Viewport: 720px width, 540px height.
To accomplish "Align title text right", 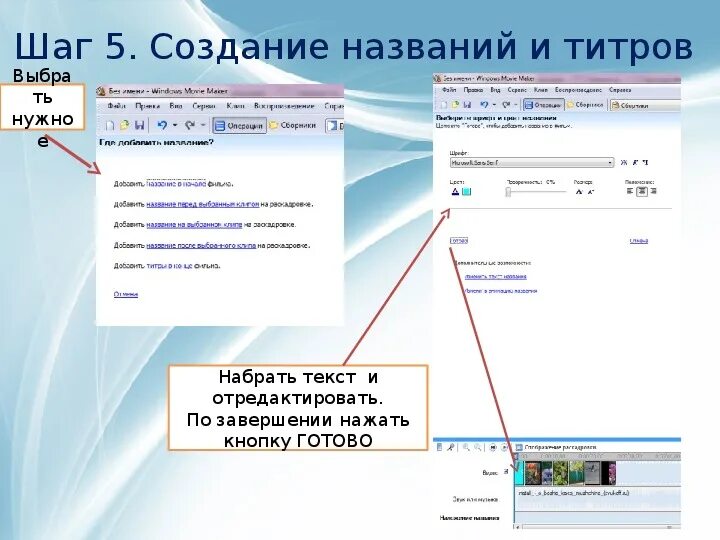I will click(653, 191).
